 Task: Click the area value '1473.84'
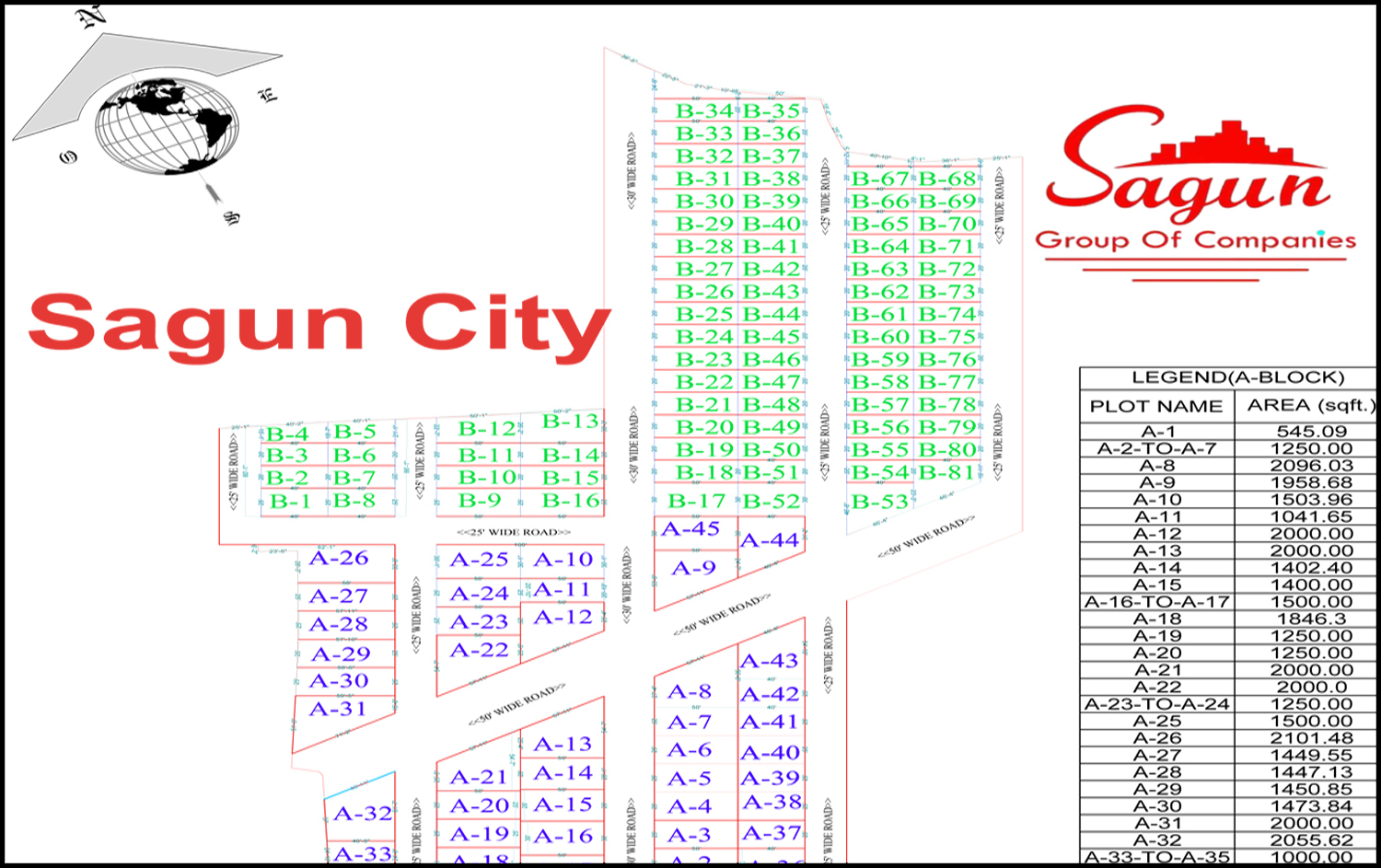tap(1311, 806)
